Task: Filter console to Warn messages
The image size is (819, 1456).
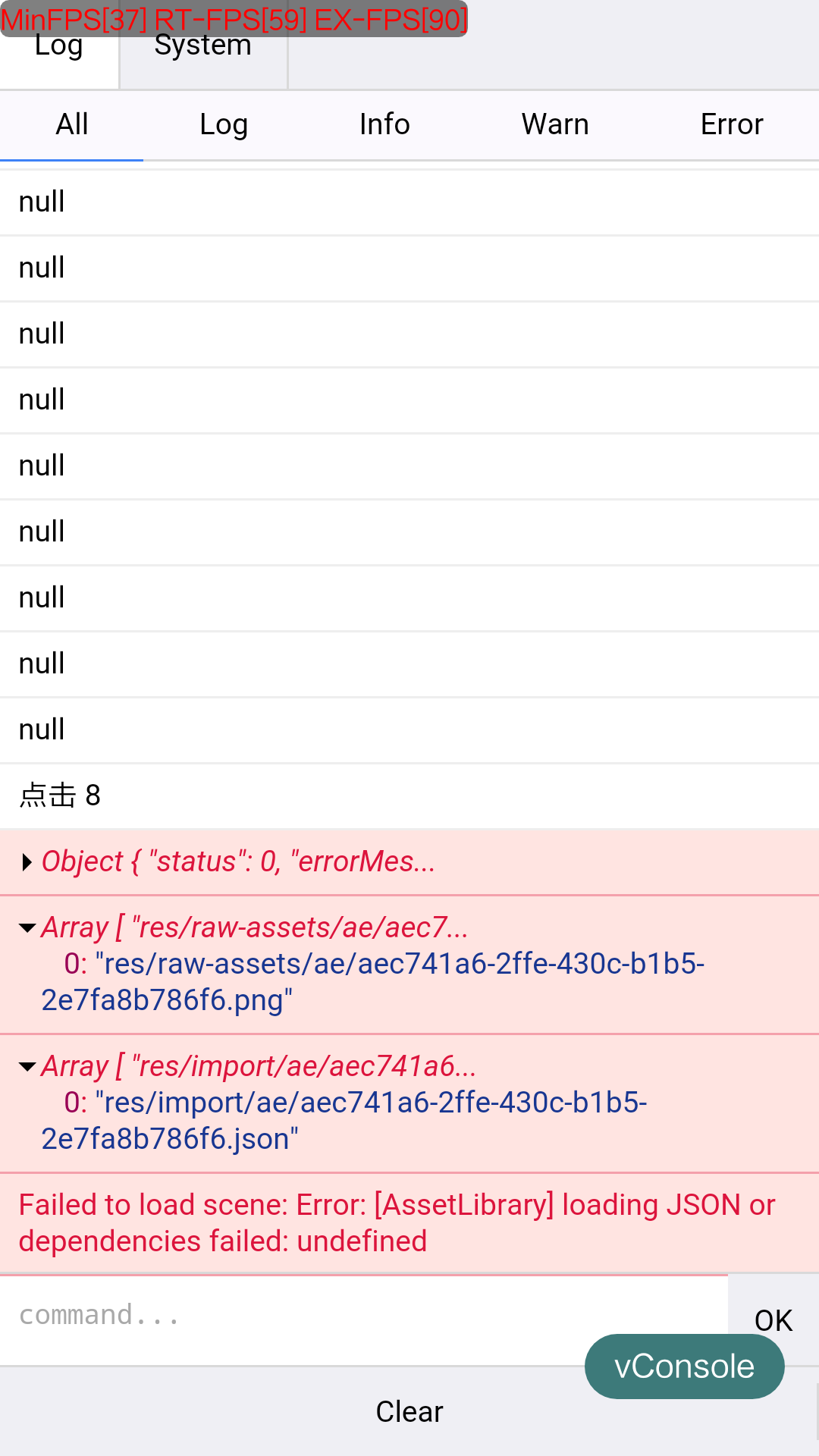Action: click(x=555, y=125)
